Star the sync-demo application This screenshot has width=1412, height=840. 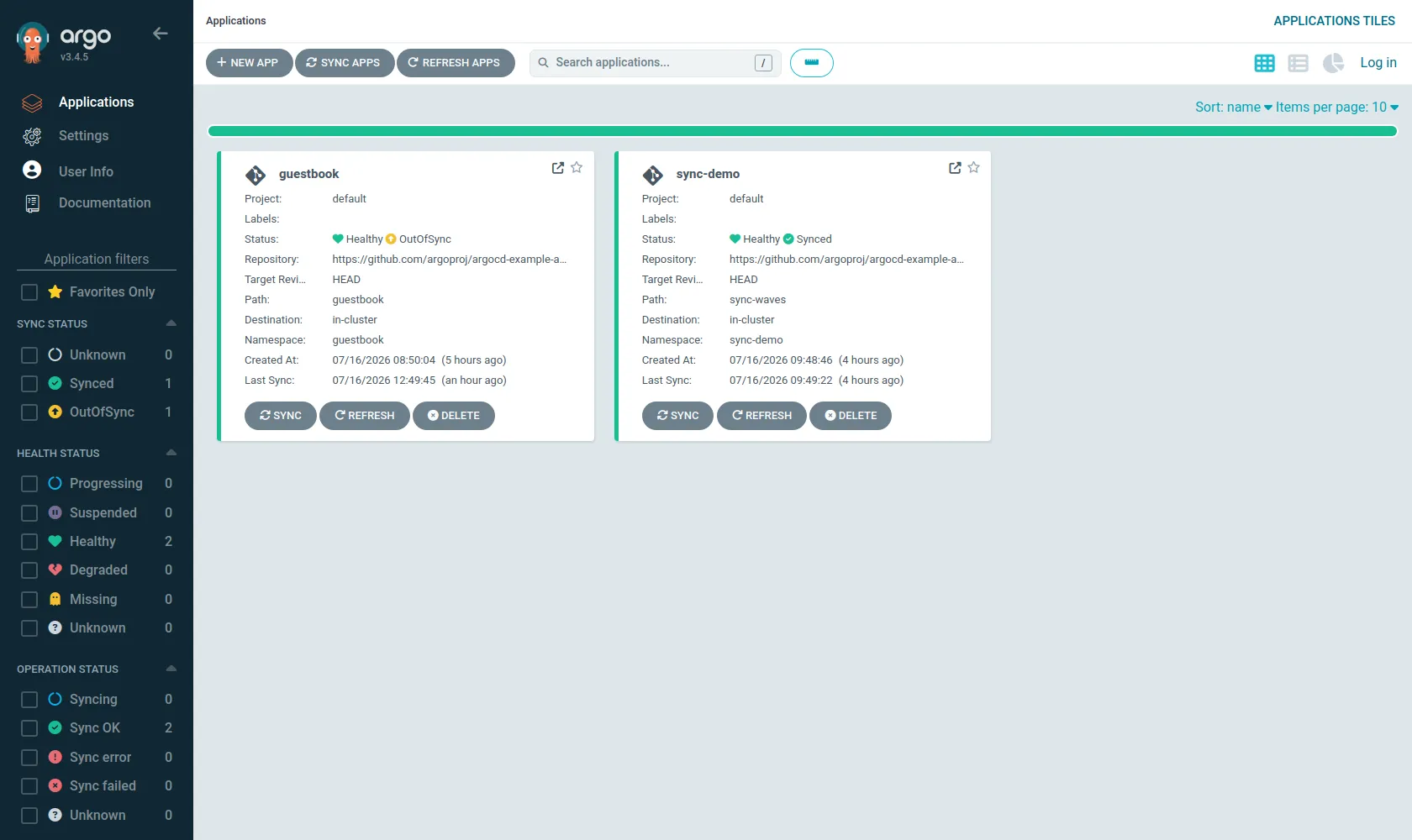click(974, 167)
